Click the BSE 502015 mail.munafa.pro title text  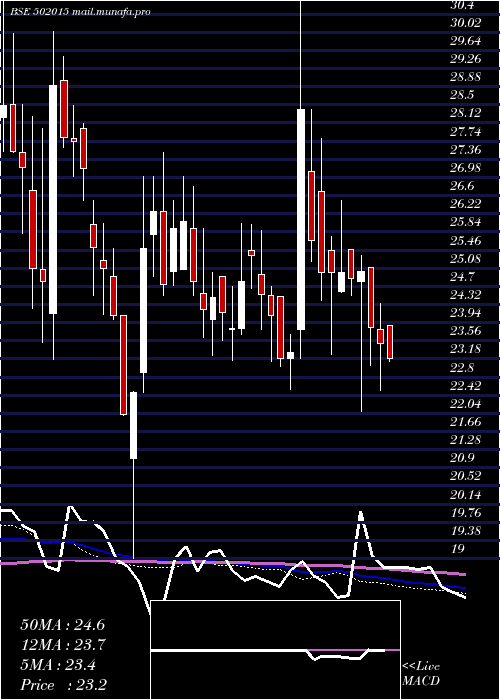[80, 12]
